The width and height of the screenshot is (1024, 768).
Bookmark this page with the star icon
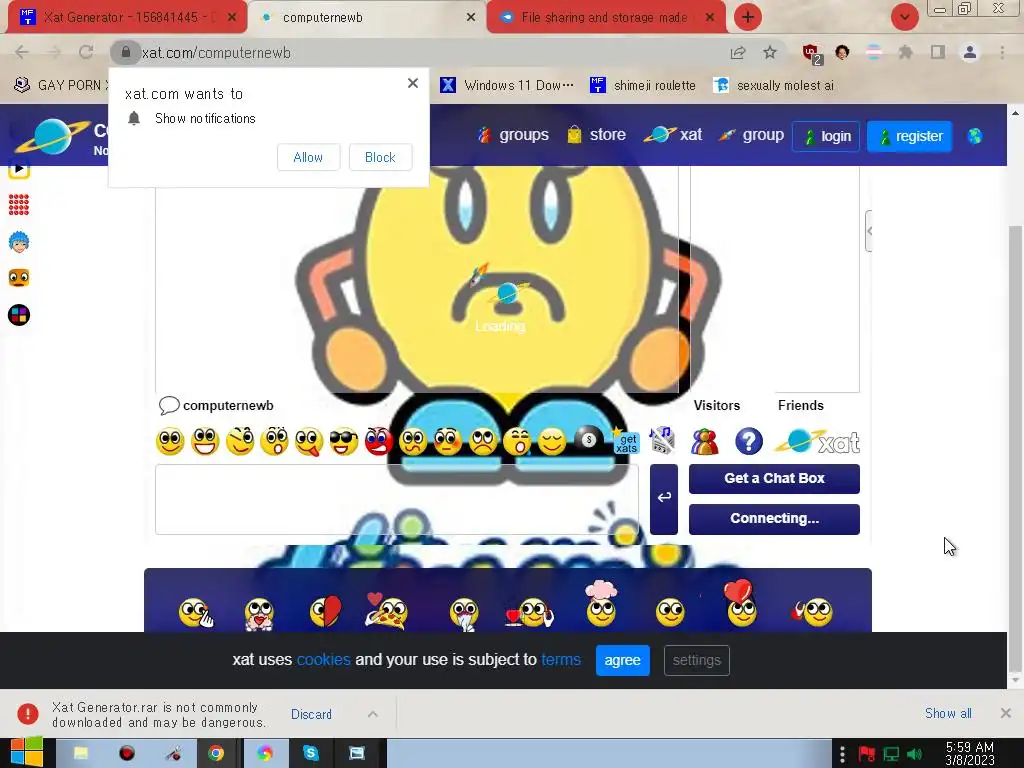(x=770, y=53)
